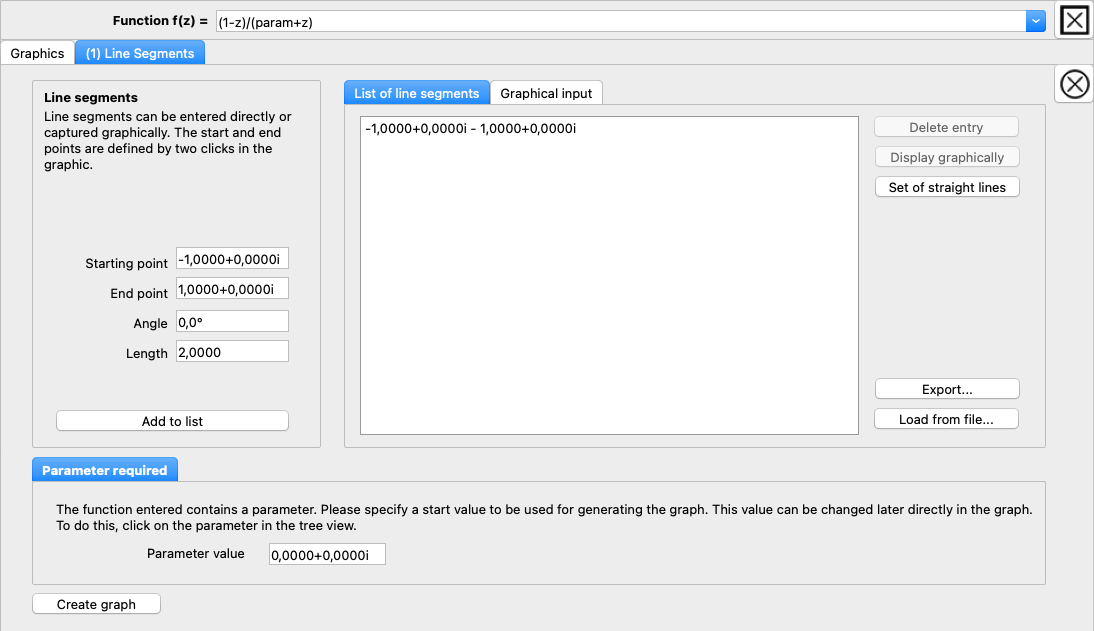Click the Function f(z) text field
This screenshot has height=631, width=1094.
click(620, 21)
